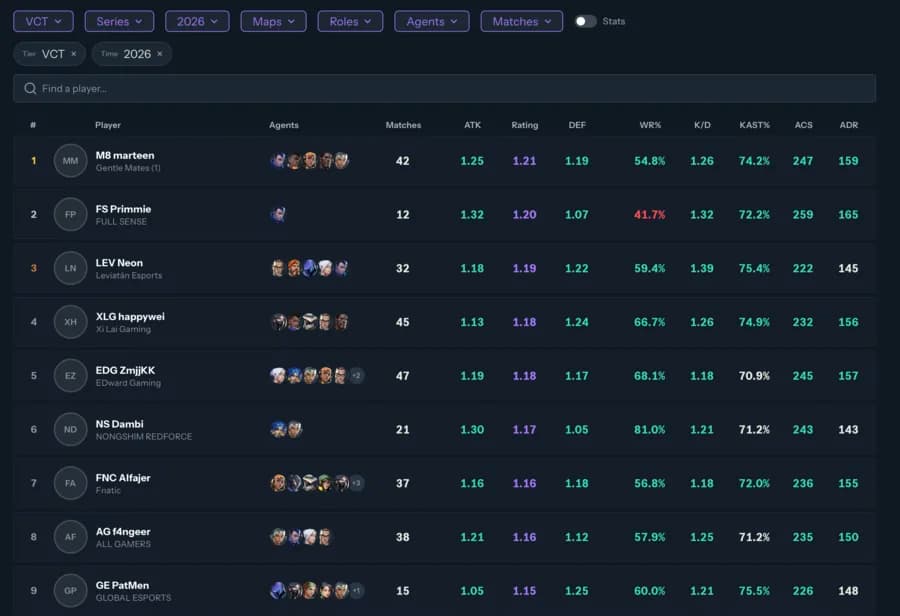This screenshot has height=616, width=900.
Task: Click EDward Gaming team name
Action: pos(128,383)
